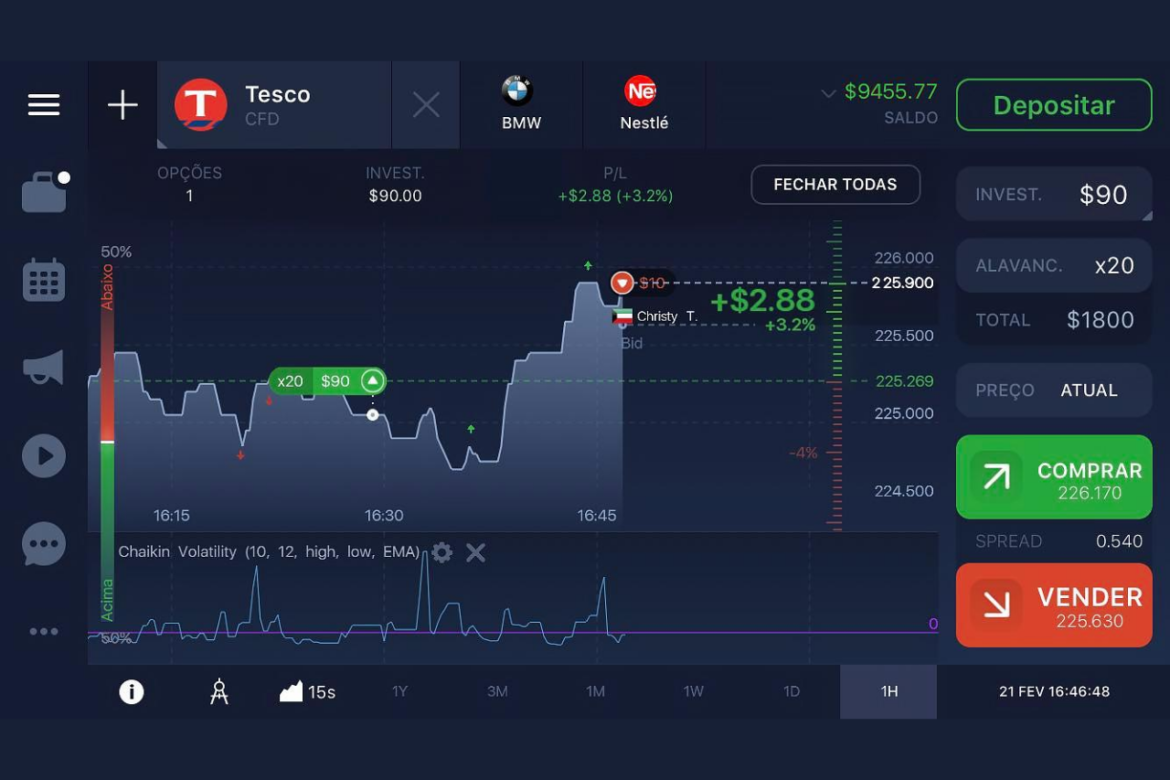The image size is (1170, 780).
Task: Edit the INVEST. amount $90 field
Action: click(1054, 194)
